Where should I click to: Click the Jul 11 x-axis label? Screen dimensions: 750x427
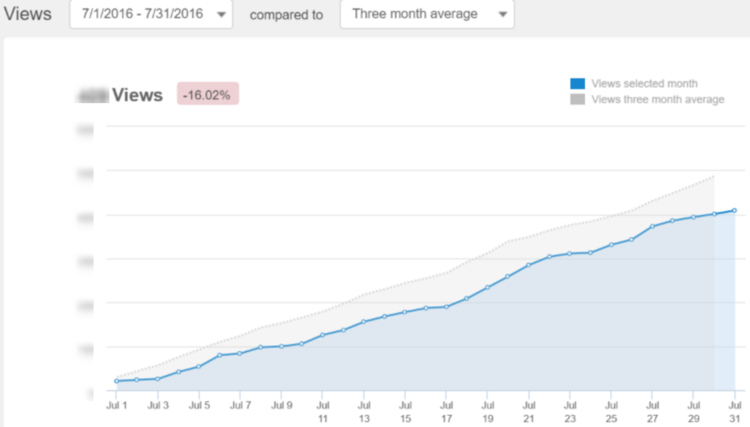[323, 412]
